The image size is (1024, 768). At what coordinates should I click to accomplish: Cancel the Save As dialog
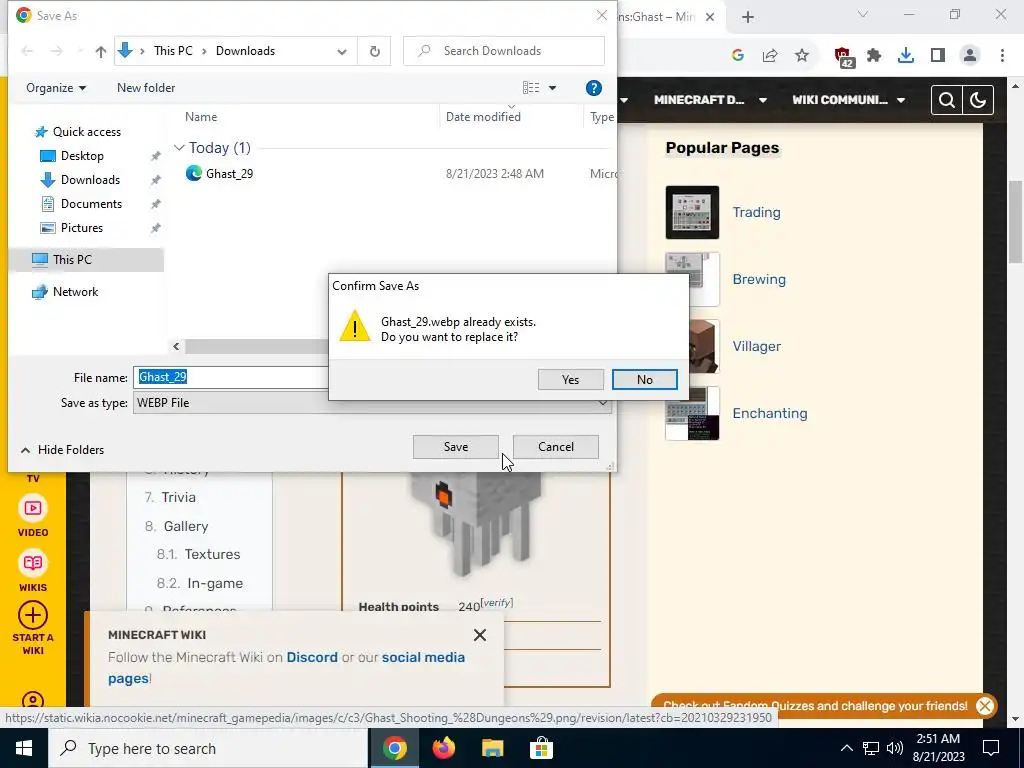556,447
